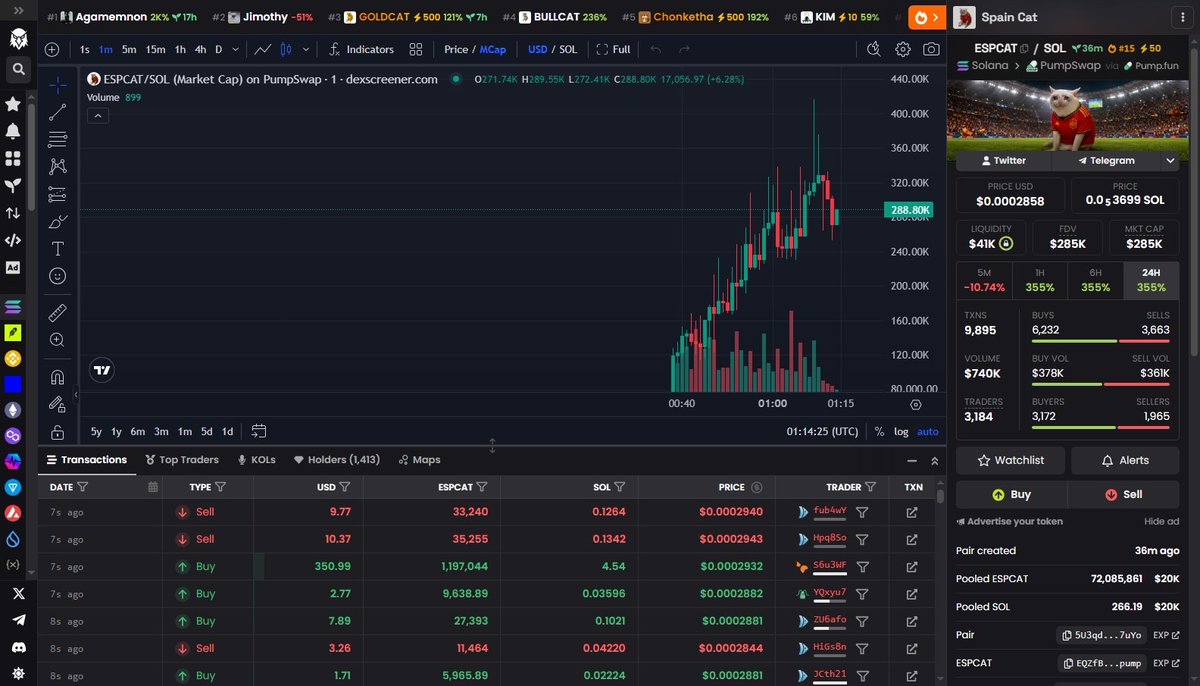This screenshot has width=1200, height=686.
Task: Click the undo arrow in the chart toolbar
Action: pos(655,49)
